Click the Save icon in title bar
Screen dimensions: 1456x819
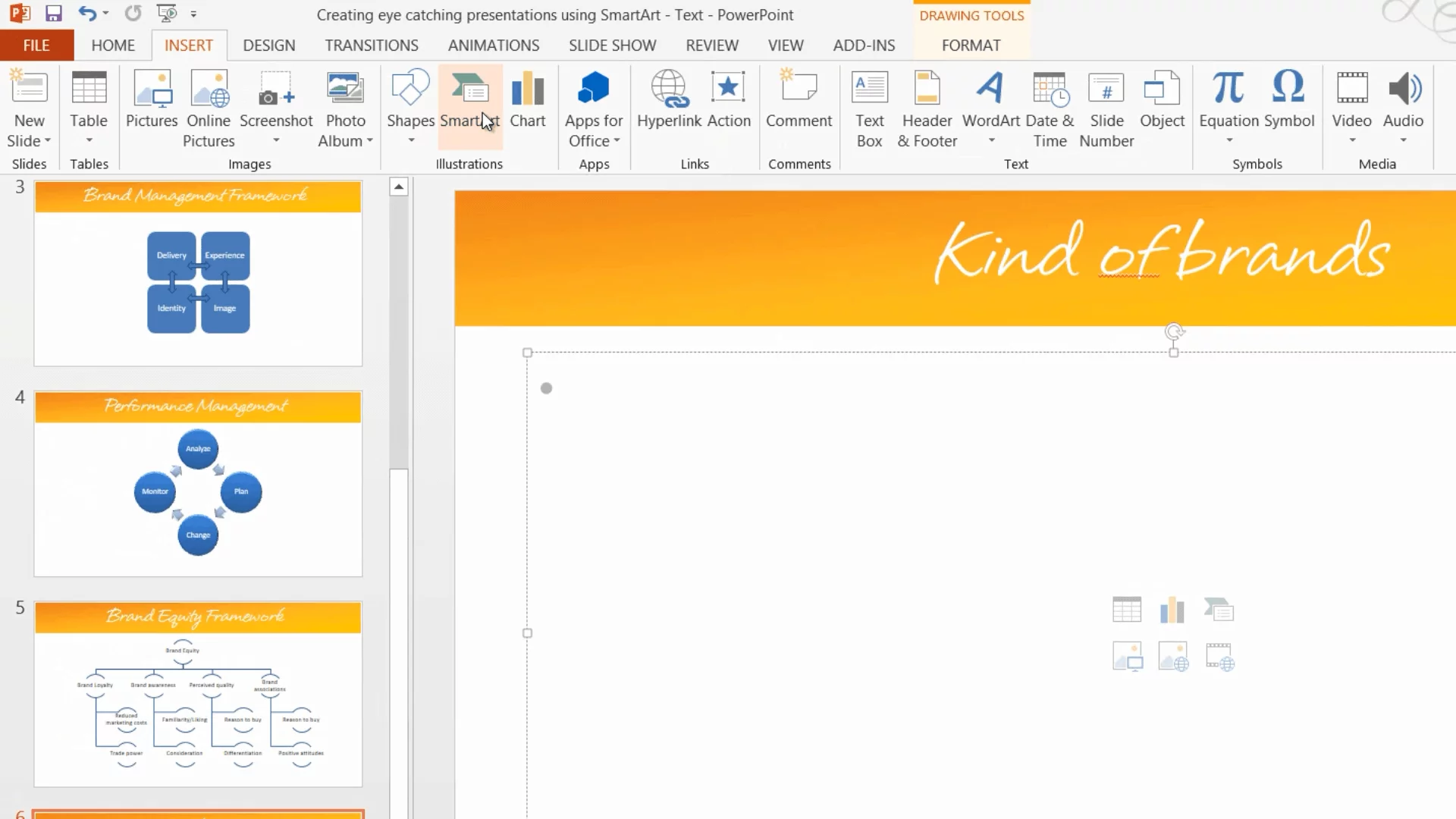(x=53, y=14)
